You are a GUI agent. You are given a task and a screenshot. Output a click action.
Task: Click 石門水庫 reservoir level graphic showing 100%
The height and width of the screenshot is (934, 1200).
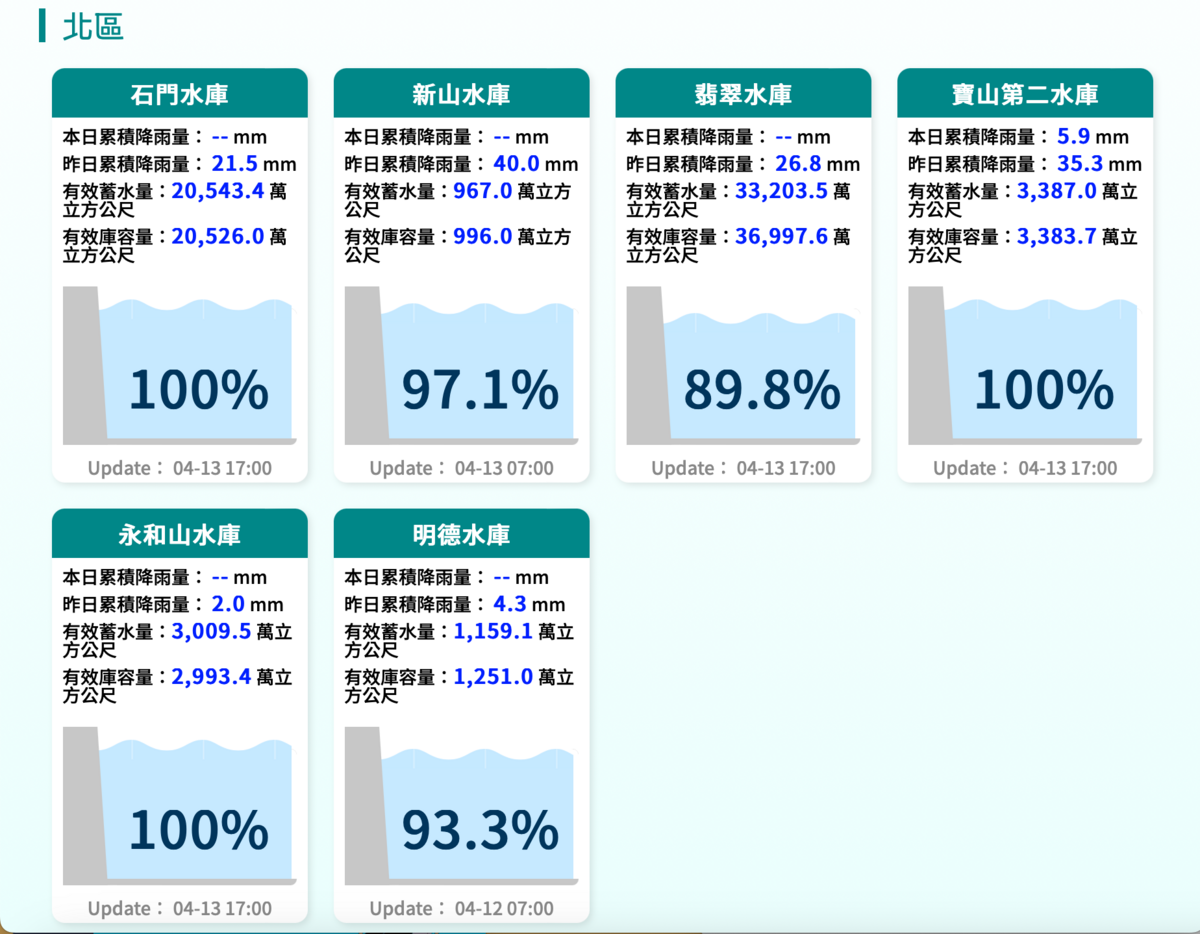(x=180, y=366)
